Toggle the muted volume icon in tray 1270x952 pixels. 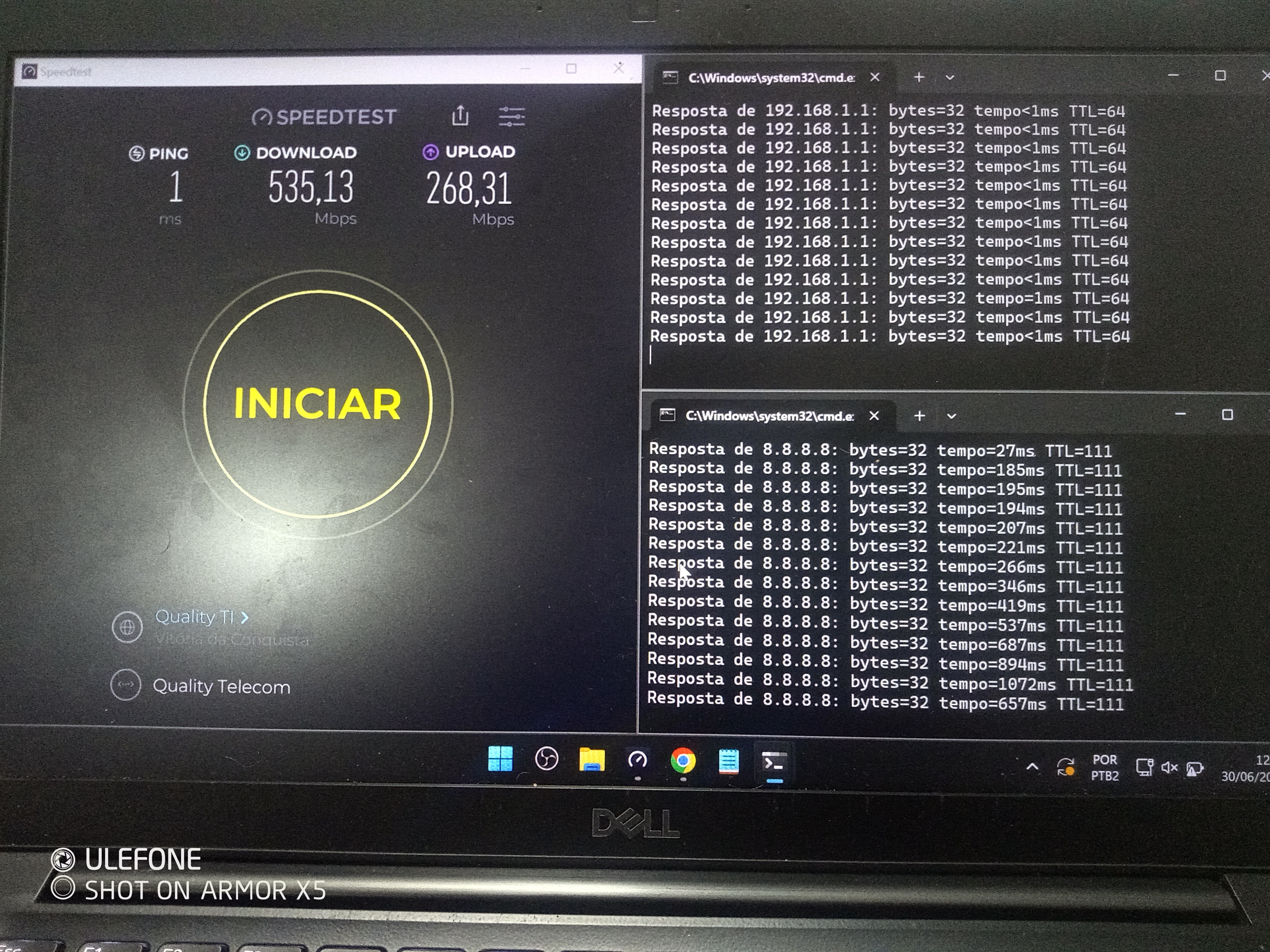(1169, 767)
